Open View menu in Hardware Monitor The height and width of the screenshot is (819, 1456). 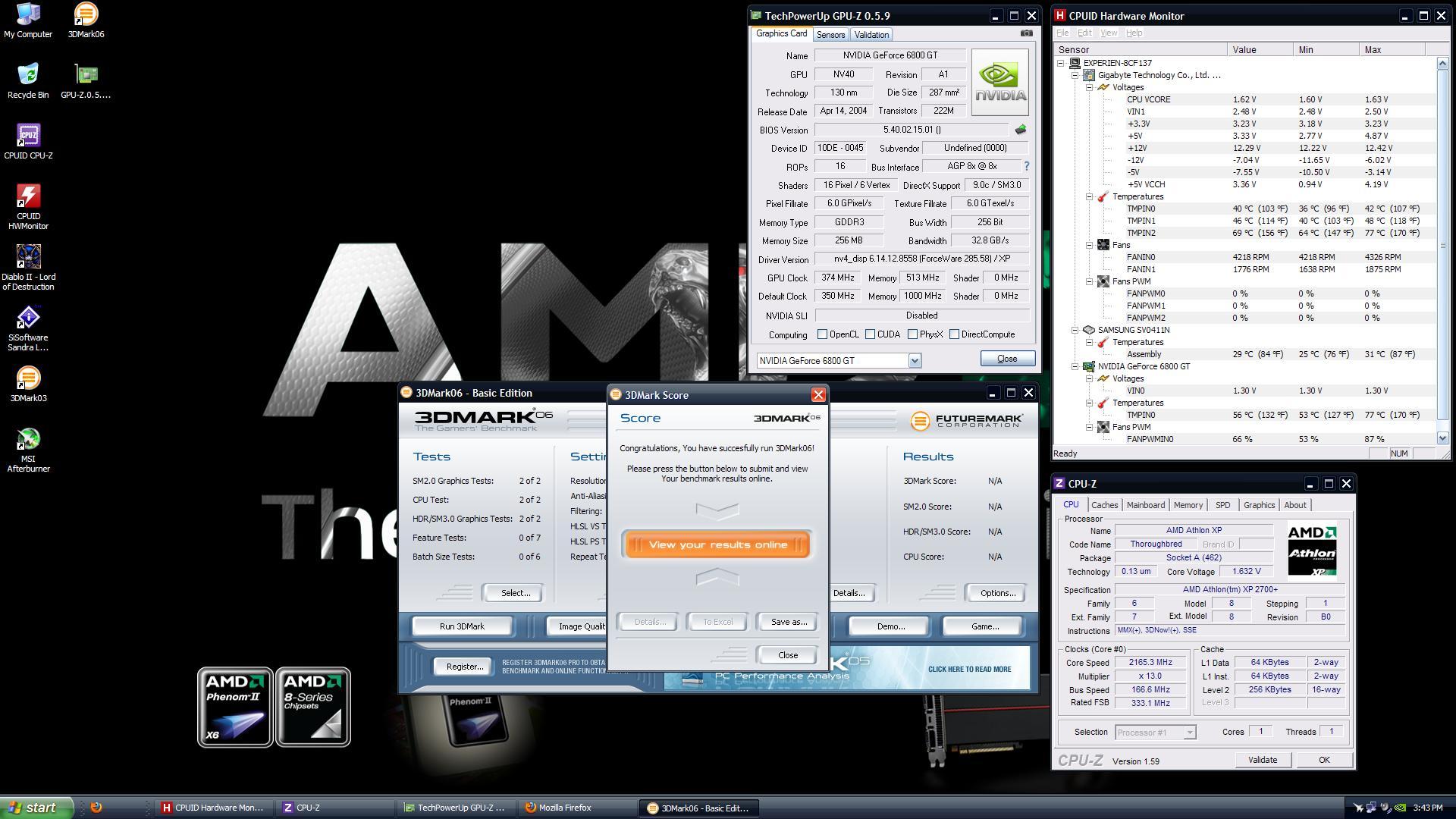pos(1109,33)
